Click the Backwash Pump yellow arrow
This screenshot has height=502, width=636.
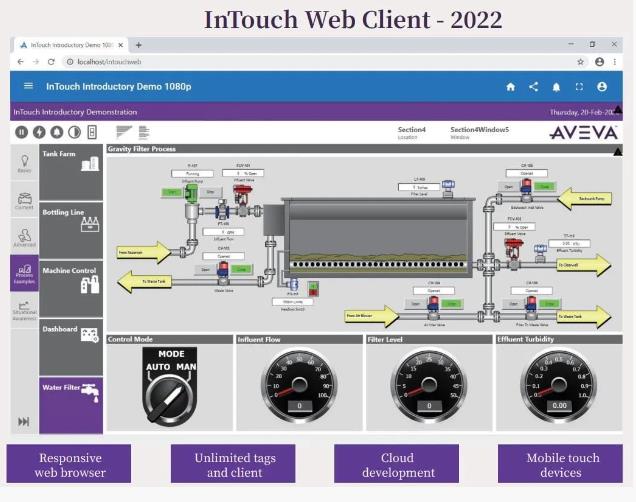coord(584,198)
